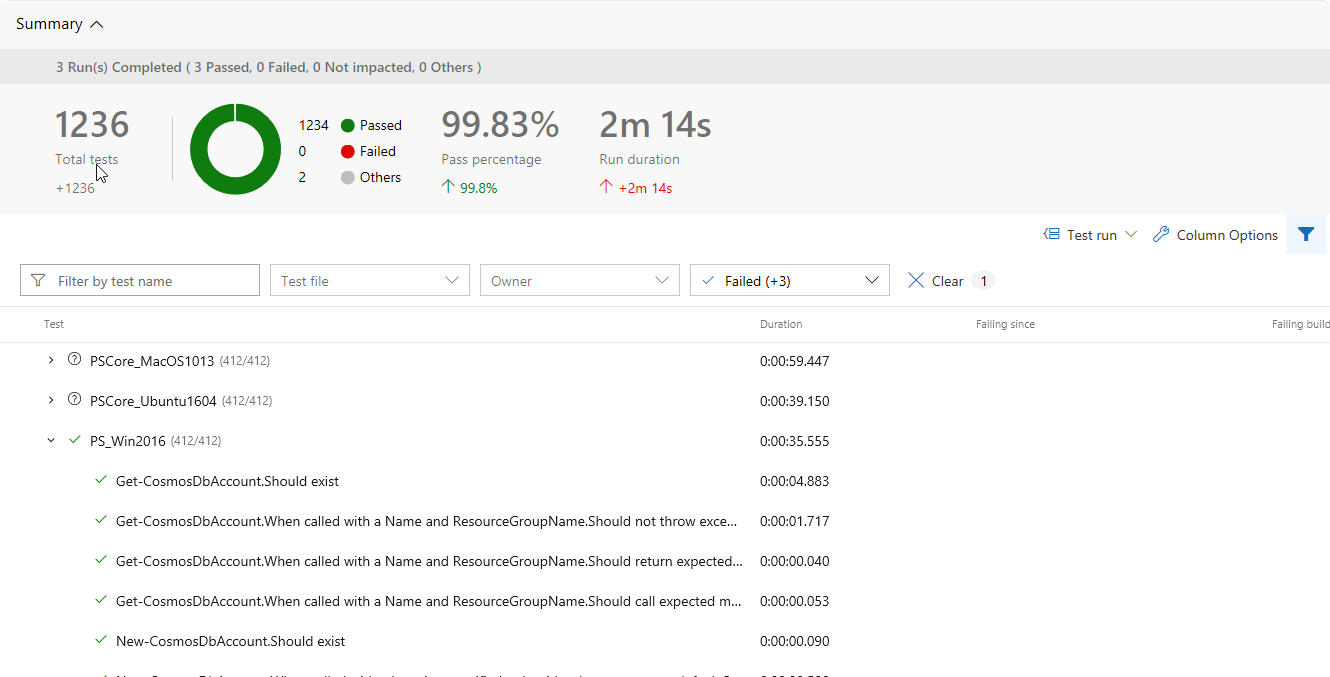Click the green Passed legend dot

pos(348,125)
